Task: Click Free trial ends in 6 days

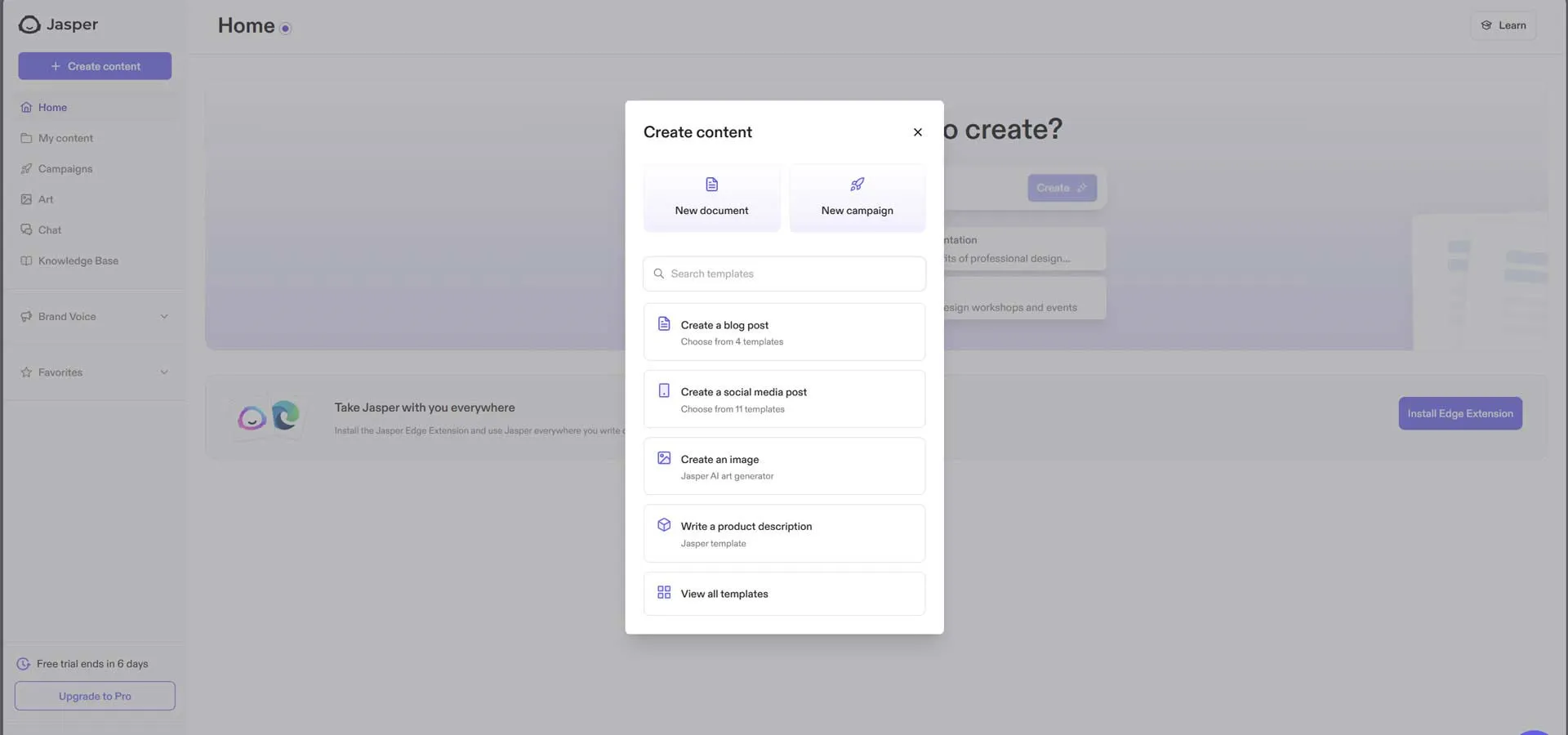Action: (x=92, y=664)
